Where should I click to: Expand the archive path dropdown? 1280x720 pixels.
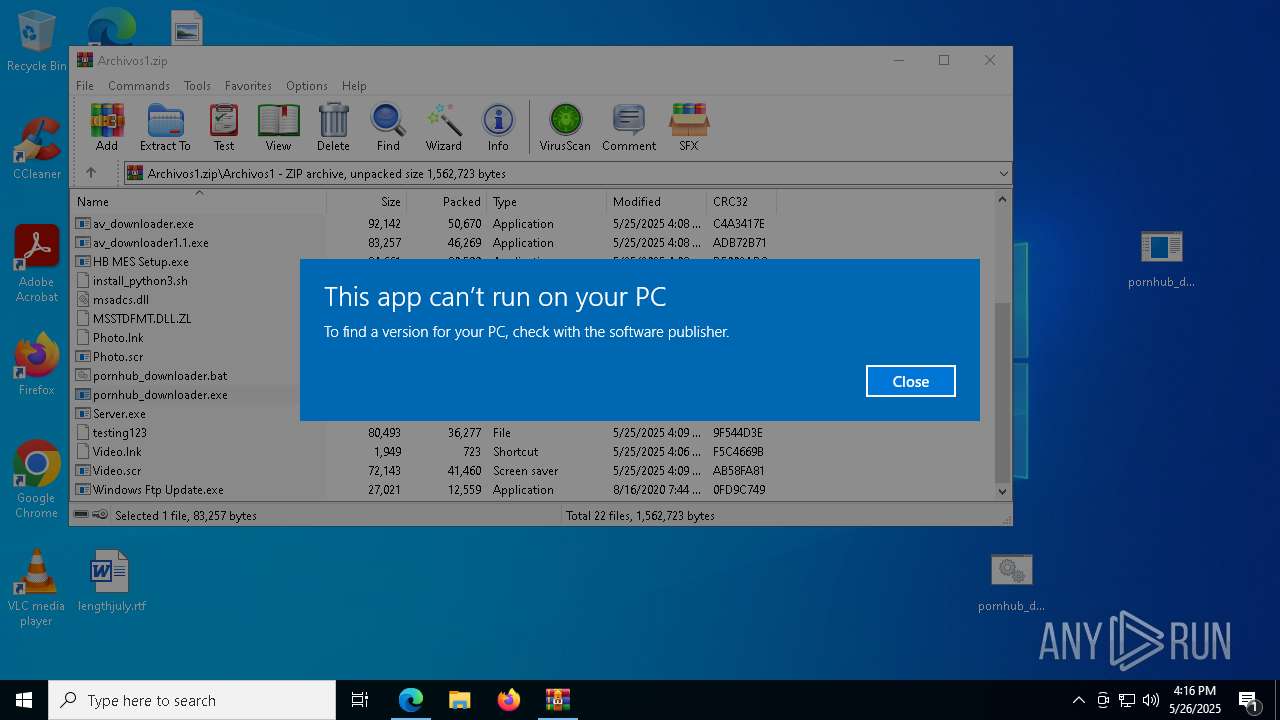pyautogui.click(x=1003, y=173)
